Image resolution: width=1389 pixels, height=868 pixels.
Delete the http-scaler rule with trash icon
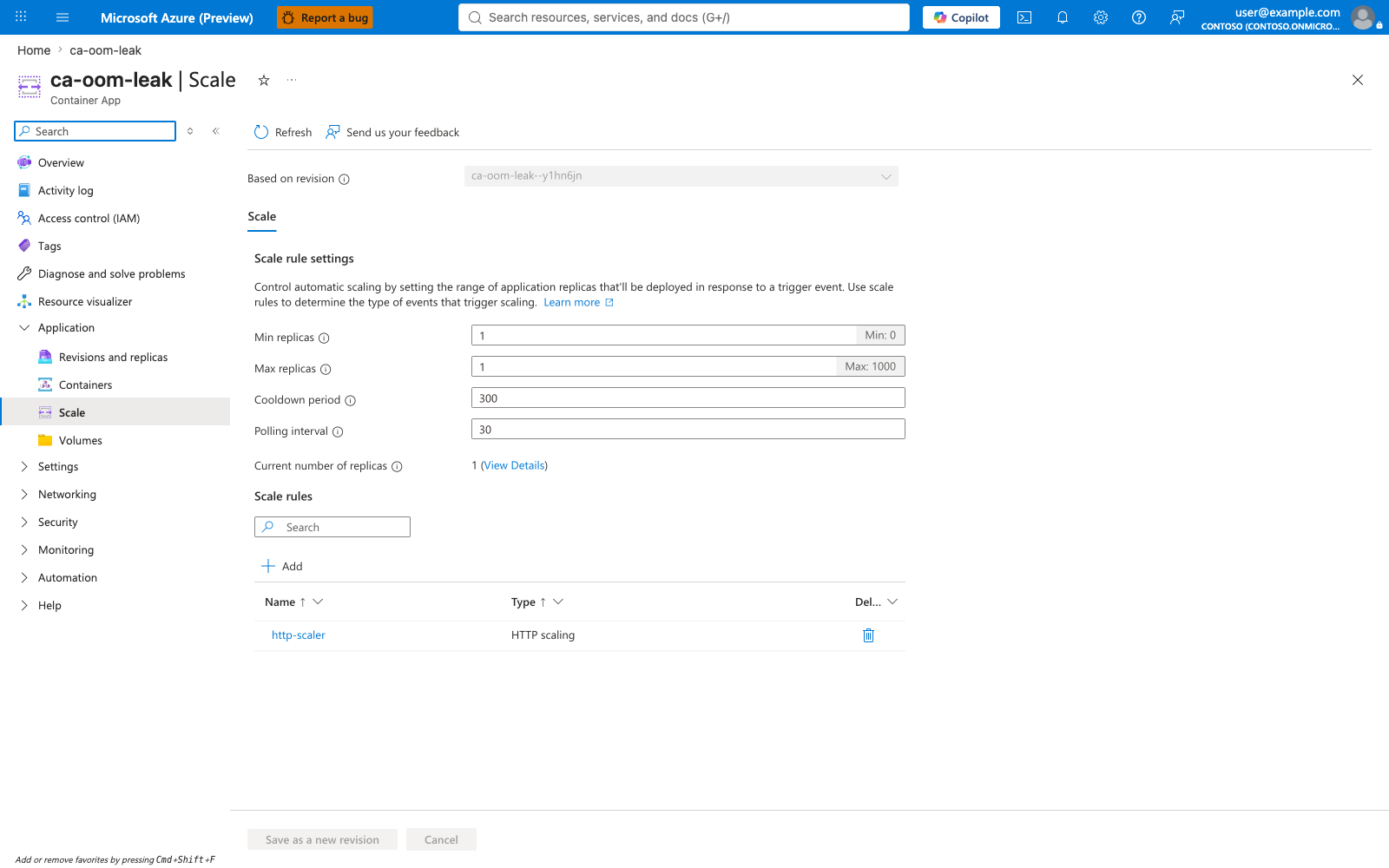pos(868,635)
